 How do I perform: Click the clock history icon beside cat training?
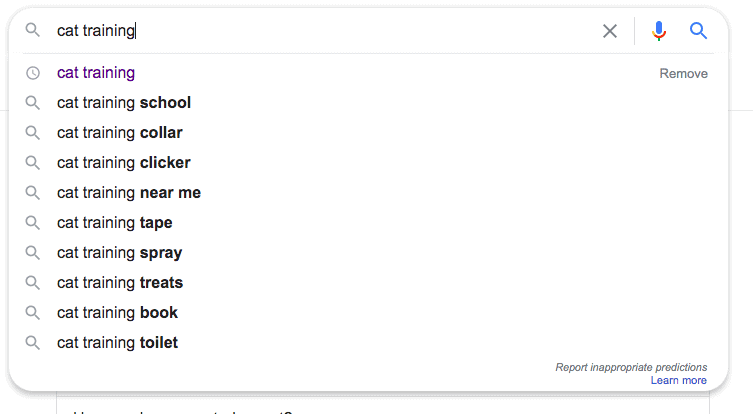pos(33,73)
